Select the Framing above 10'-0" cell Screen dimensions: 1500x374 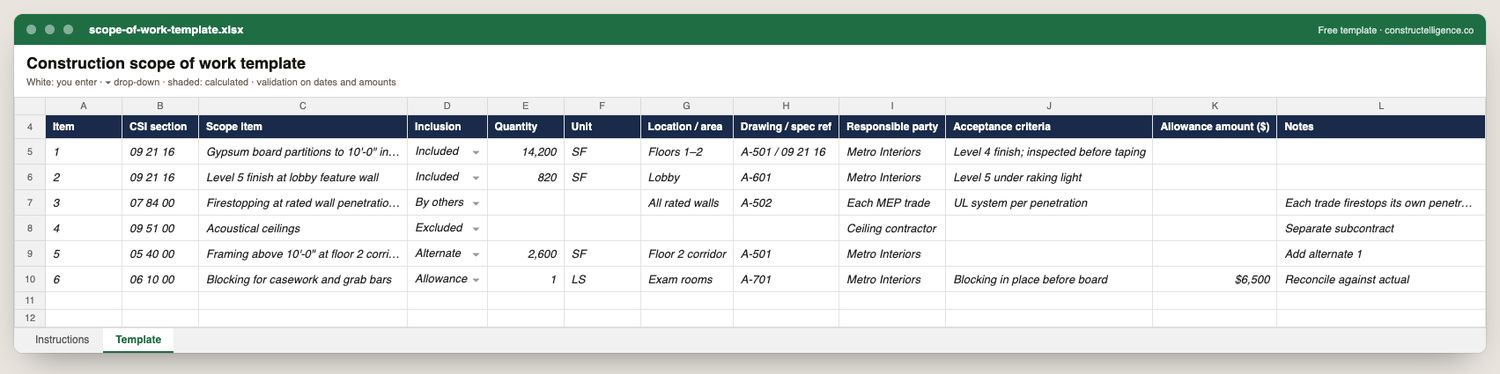click(303, 254)
